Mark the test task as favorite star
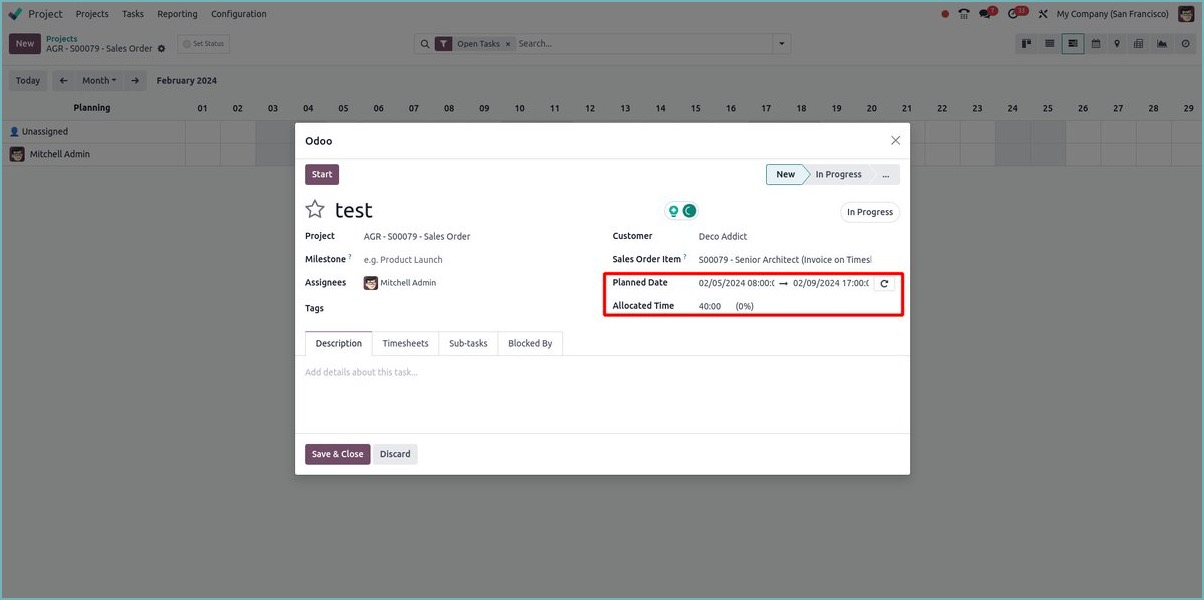The image size is (1204, 600). pyautogui.click(x=315, y=209)
